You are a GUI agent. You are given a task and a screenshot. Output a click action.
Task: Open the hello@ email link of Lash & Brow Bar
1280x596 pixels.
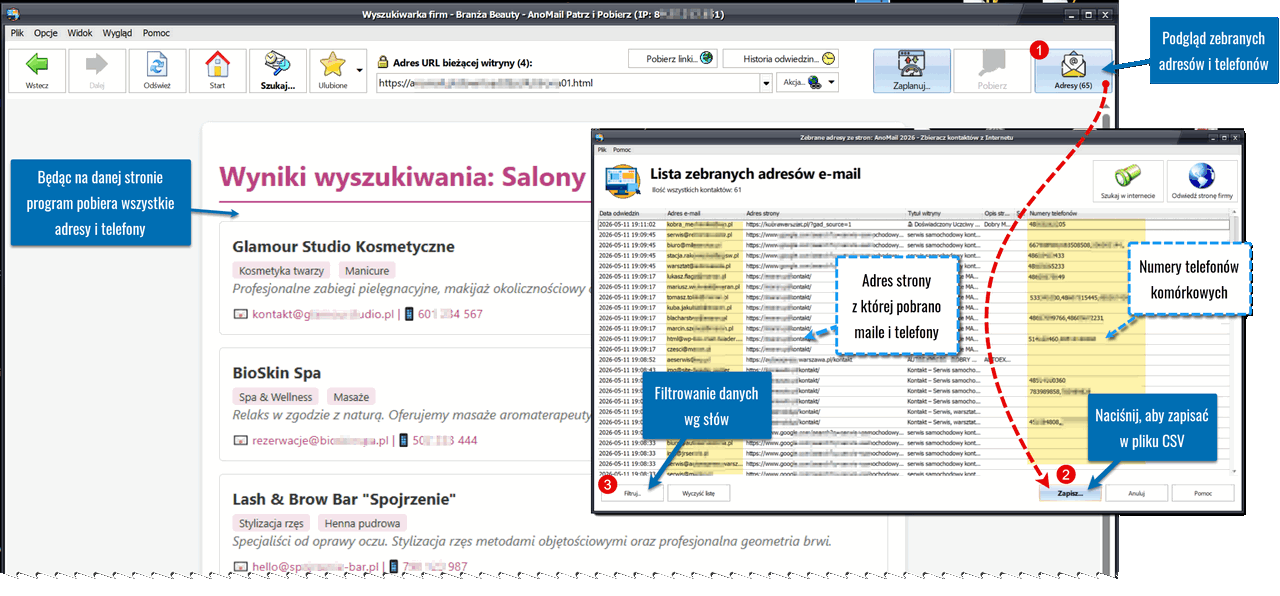point(315,567)
